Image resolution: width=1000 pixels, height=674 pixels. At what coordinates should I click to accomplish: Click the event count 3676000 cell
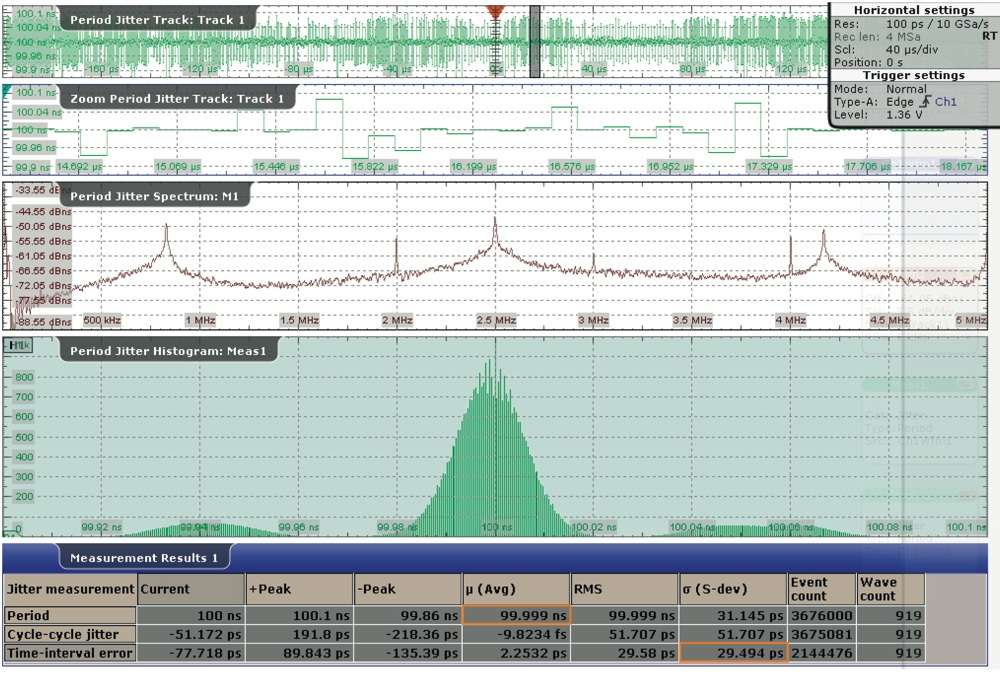tap(821, 615)
